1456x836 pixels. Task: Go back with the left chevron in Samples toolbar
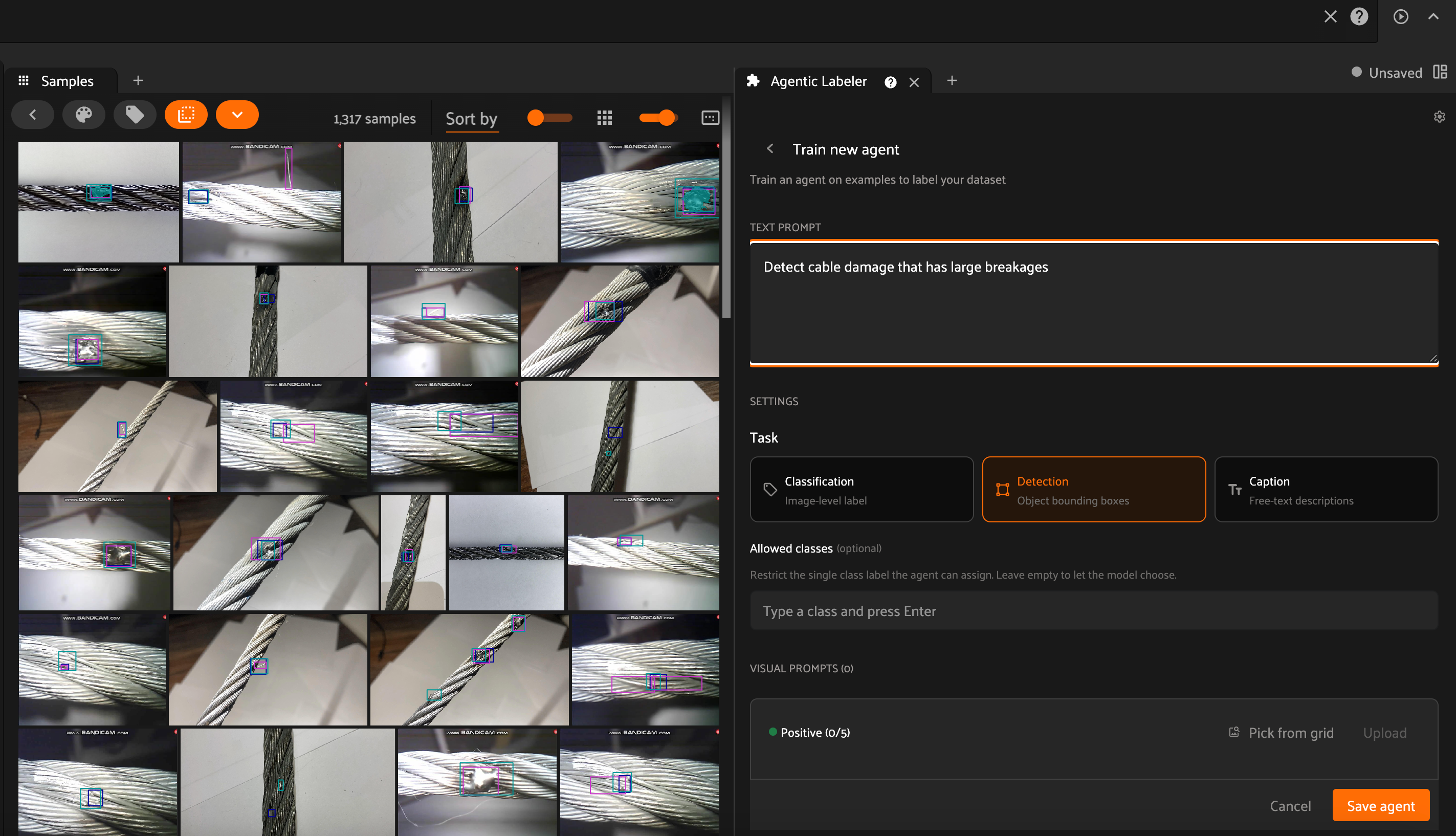tap(33, 115)
